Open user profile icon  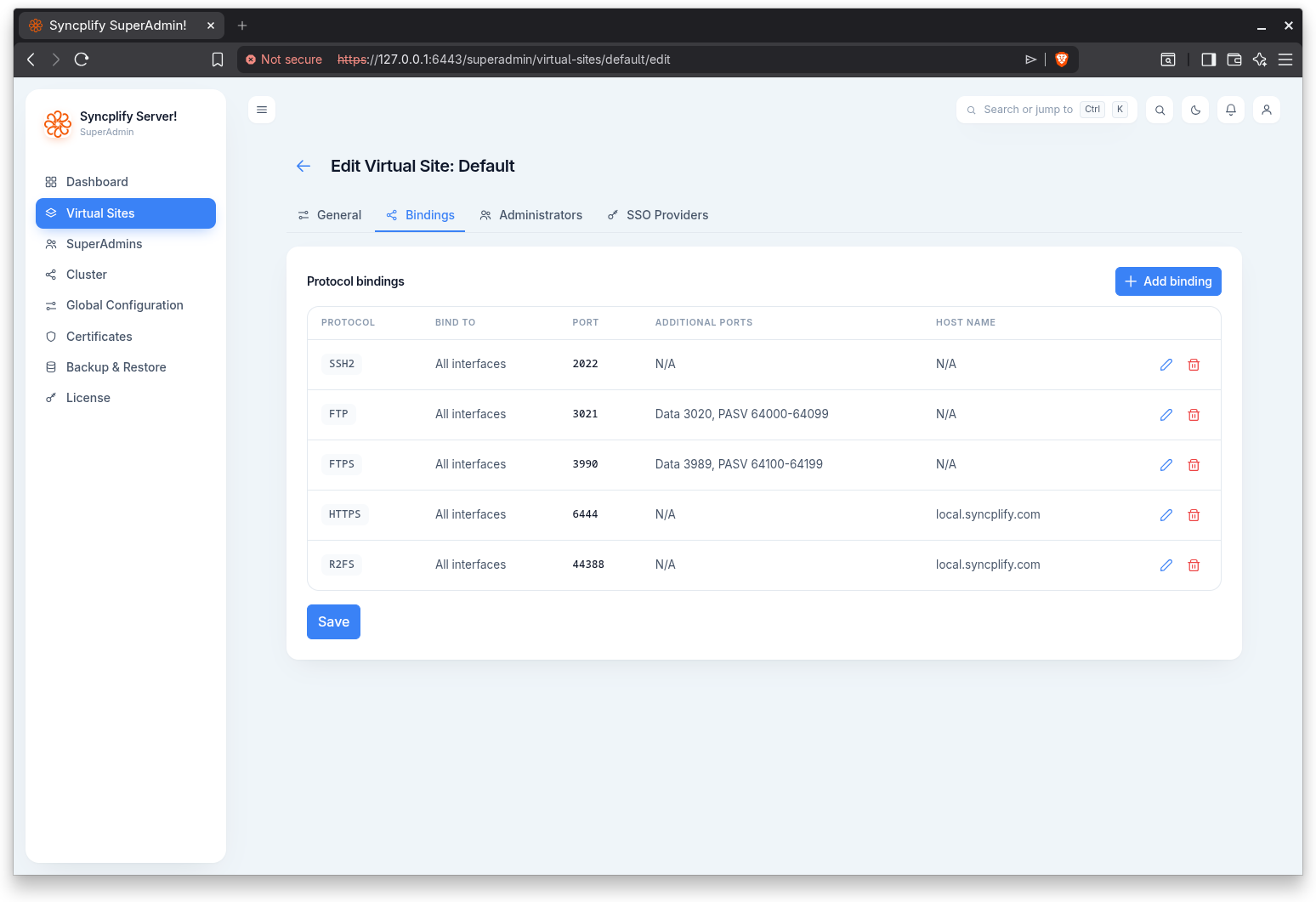[1267, 110]
